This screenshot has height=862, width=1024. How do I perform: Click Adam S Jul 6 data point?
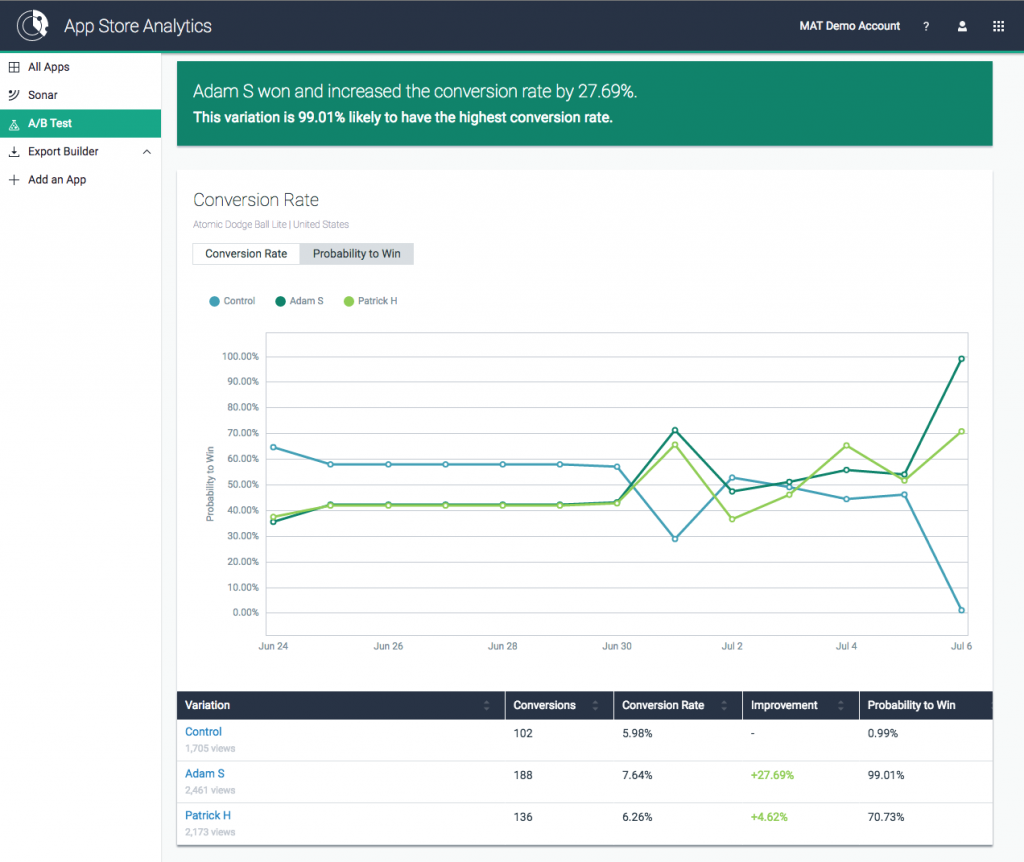[961, 359]
